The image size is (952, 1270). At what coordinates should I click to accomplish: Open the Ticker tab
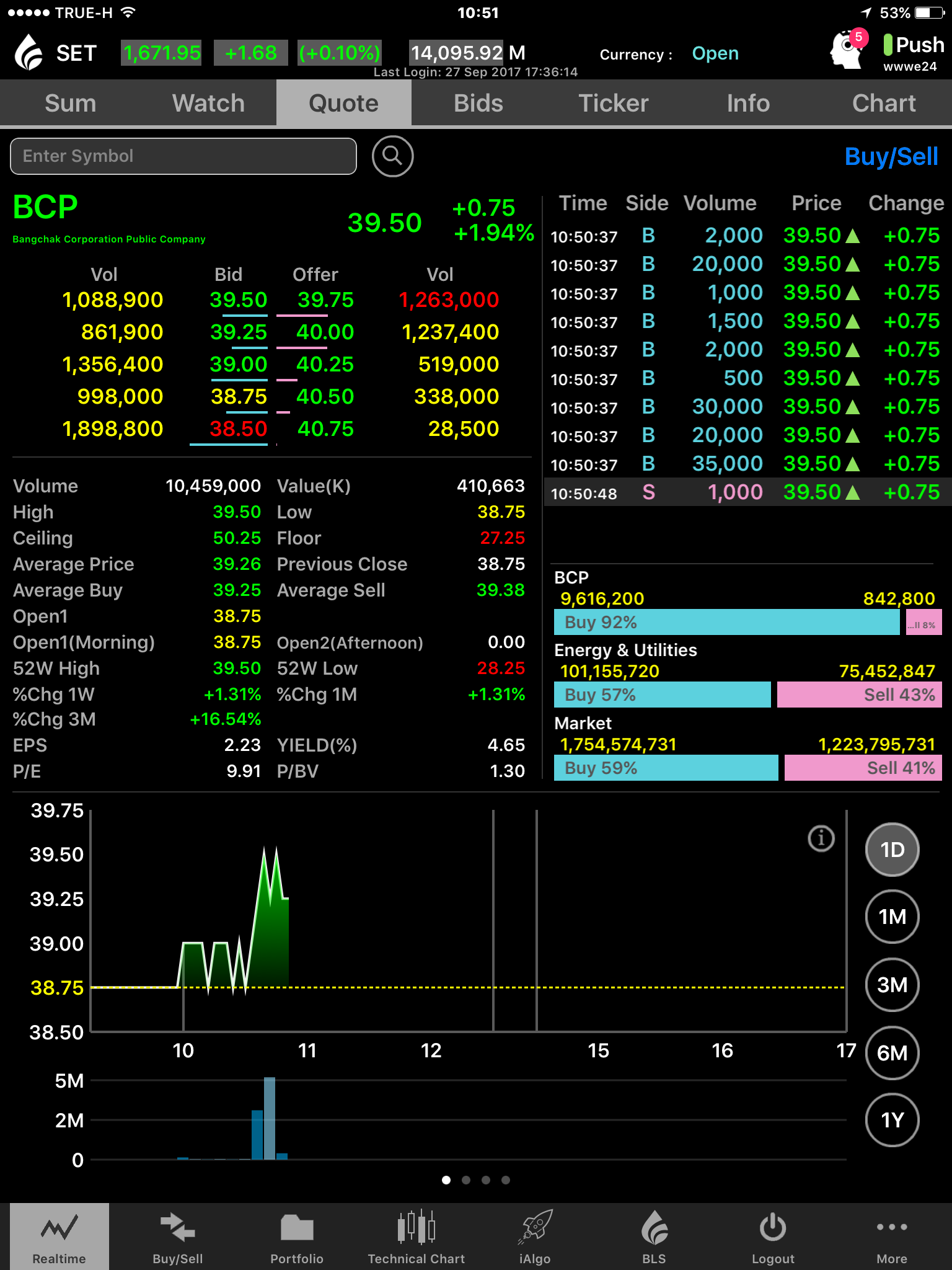pos(614,103)
